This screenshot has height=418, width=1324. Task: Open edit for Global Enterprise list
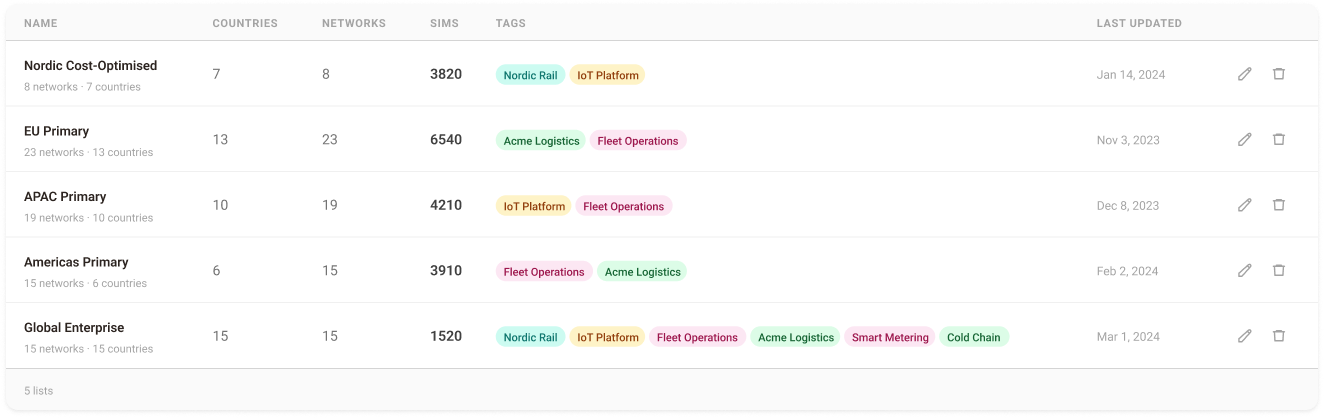[1245, 336]
